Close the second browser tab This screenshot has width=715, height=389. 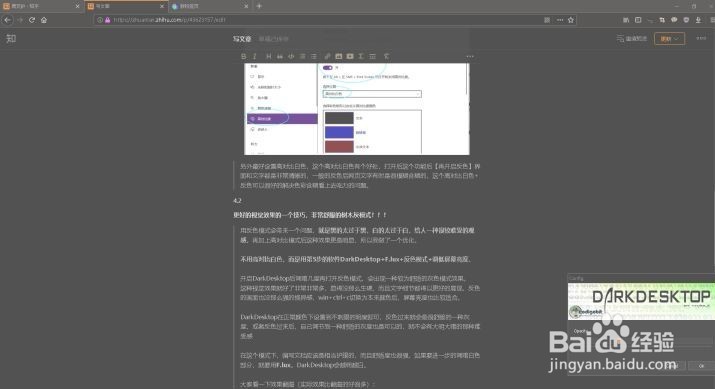(x=162, y=6)
